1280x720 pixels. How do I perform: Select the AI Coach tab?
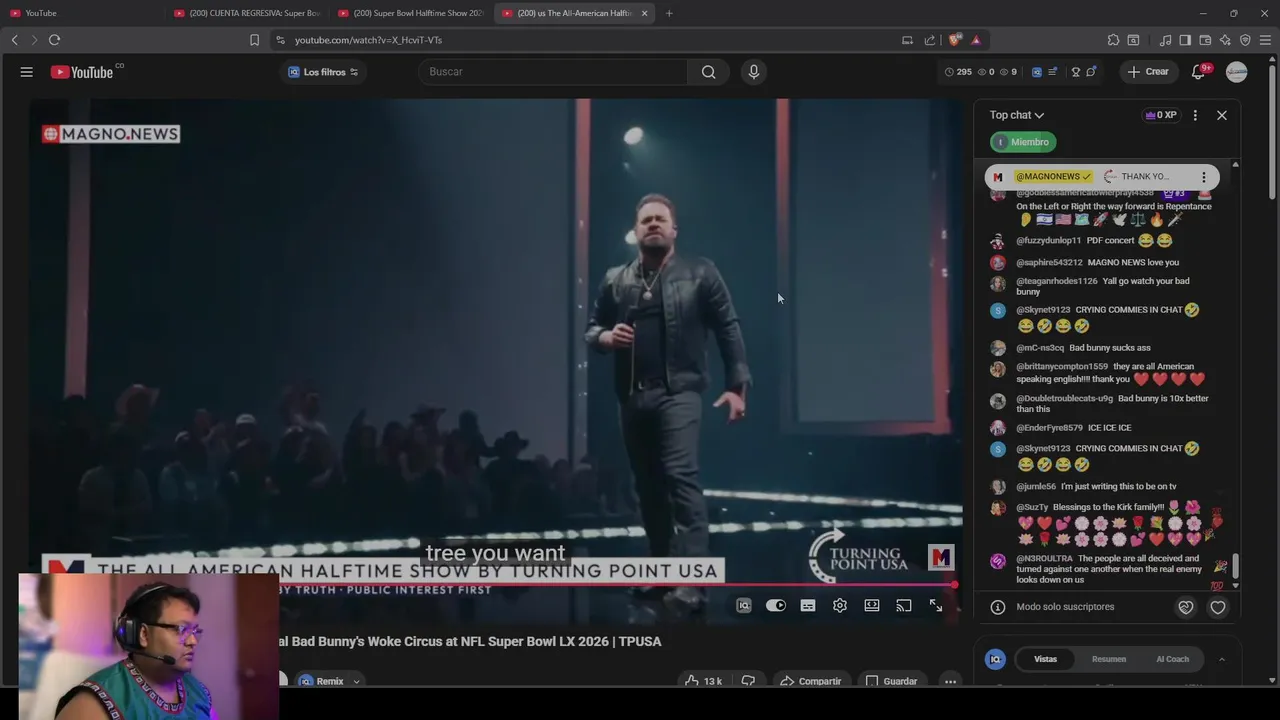(1172, 659)
